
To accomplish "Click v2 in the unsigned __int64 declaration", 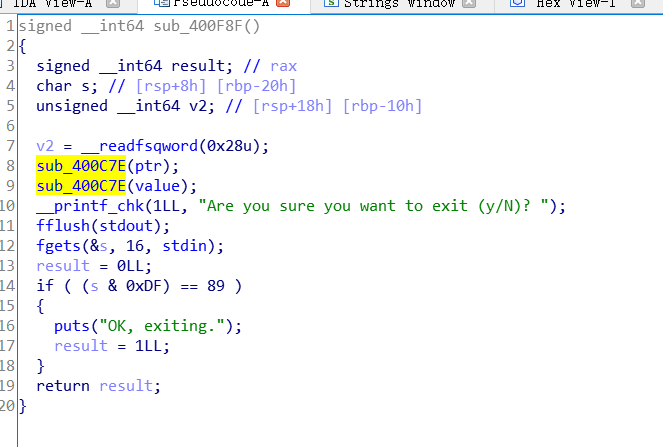I will [x=198, y=106].
